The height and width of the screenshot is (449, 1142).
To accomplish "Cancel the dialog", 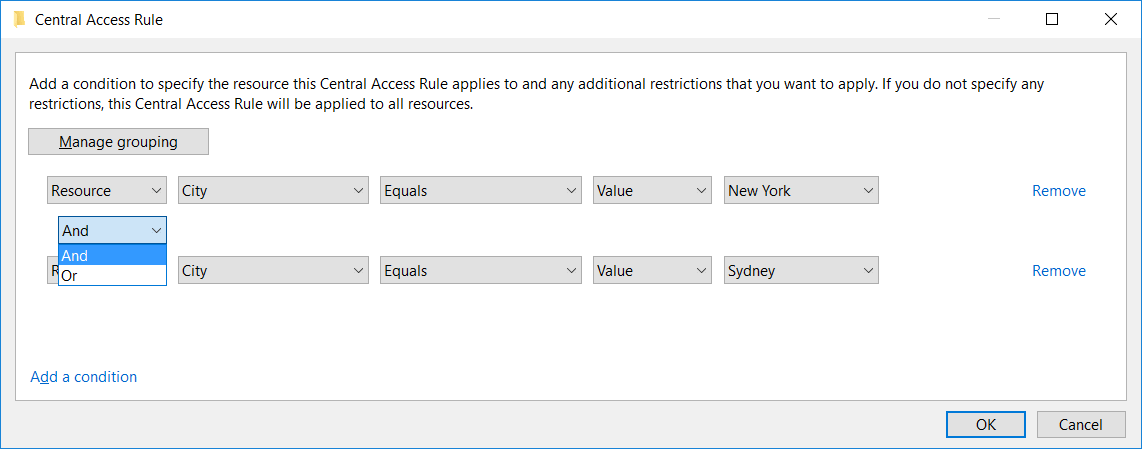I will tap(1081, 424).
